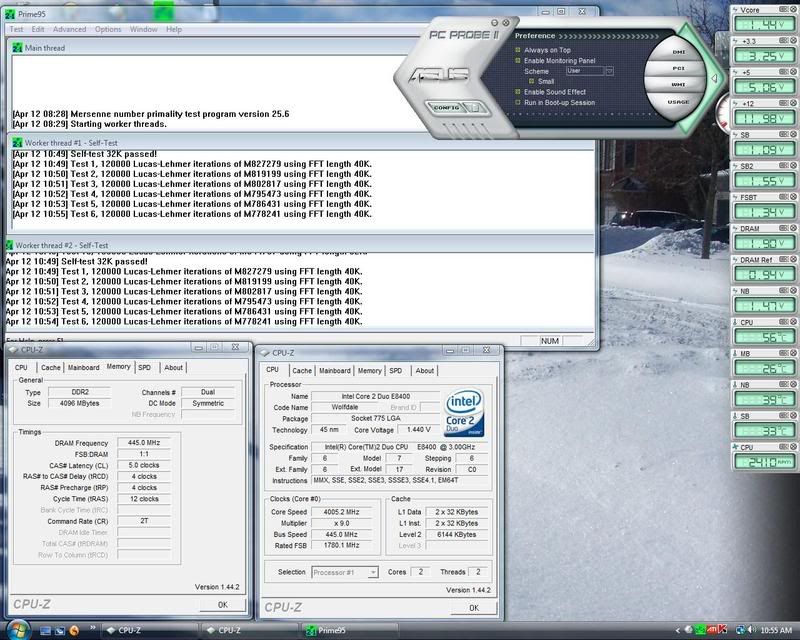This screenshot has width=800, height=640.
Task: Toggle Always on Top checkbox
Action: pos(518,50)
